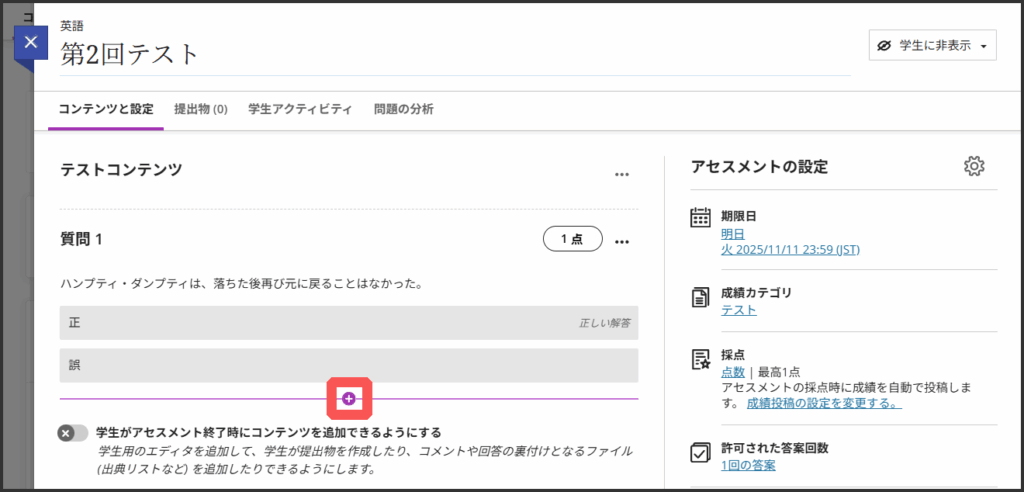This screenshot has width=1024, height=492.
Task: Switch to the Submissions (0) tab
Action: click(x=200, y=109)
